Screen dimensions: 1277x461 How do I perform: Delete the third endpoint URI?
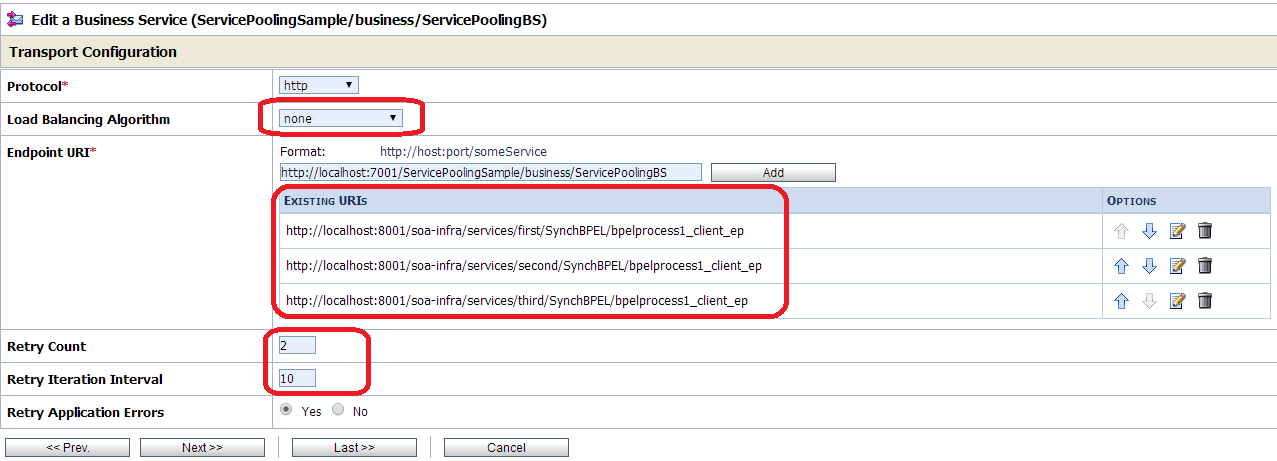(1205, 301)
